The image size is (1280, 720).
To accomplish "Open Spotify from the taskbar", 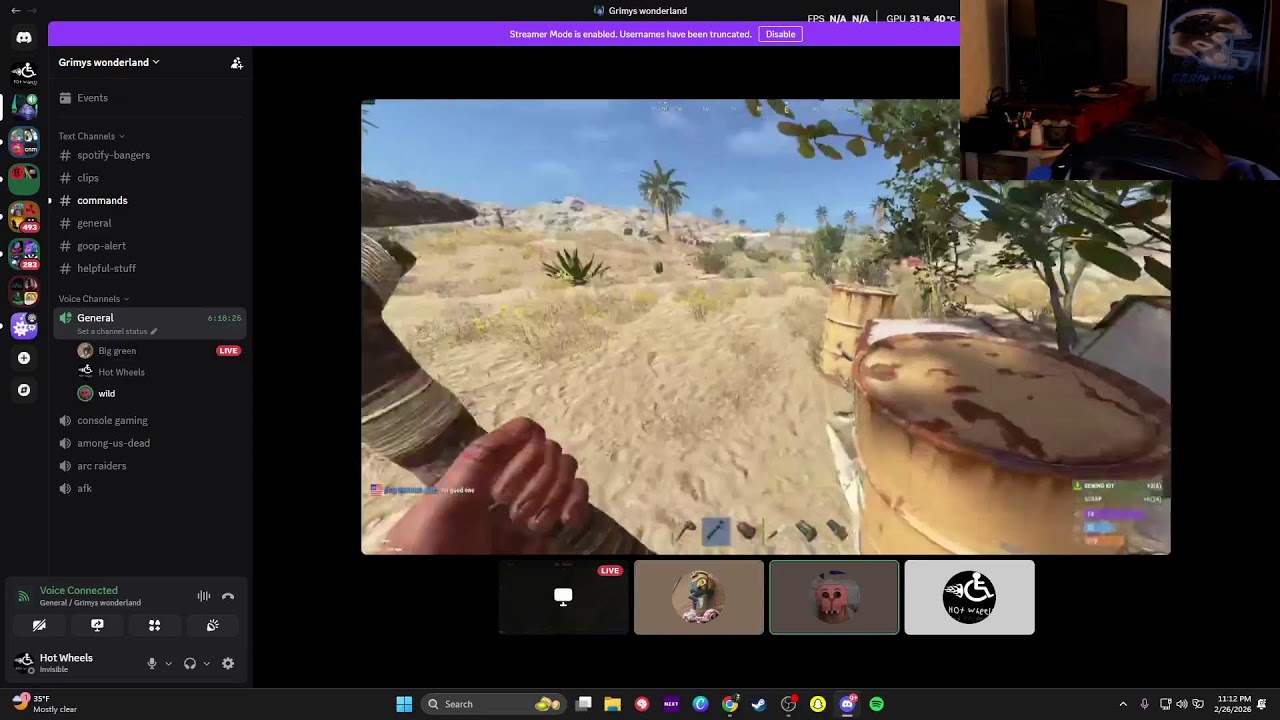I will tap(877, 704).
